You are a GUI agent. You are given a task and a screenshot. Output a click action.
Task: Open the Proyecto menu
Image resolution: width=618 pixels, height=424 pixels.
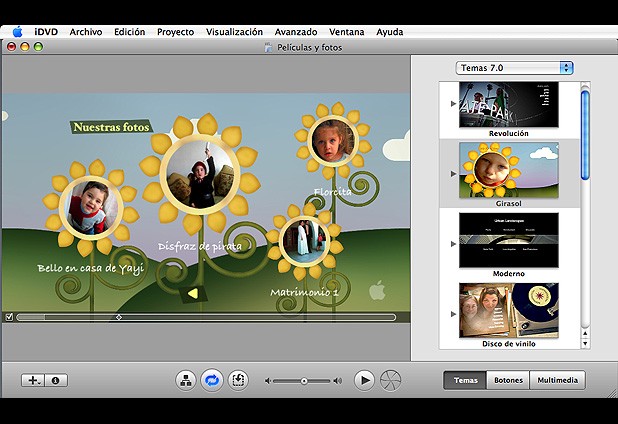click(175, 32)
